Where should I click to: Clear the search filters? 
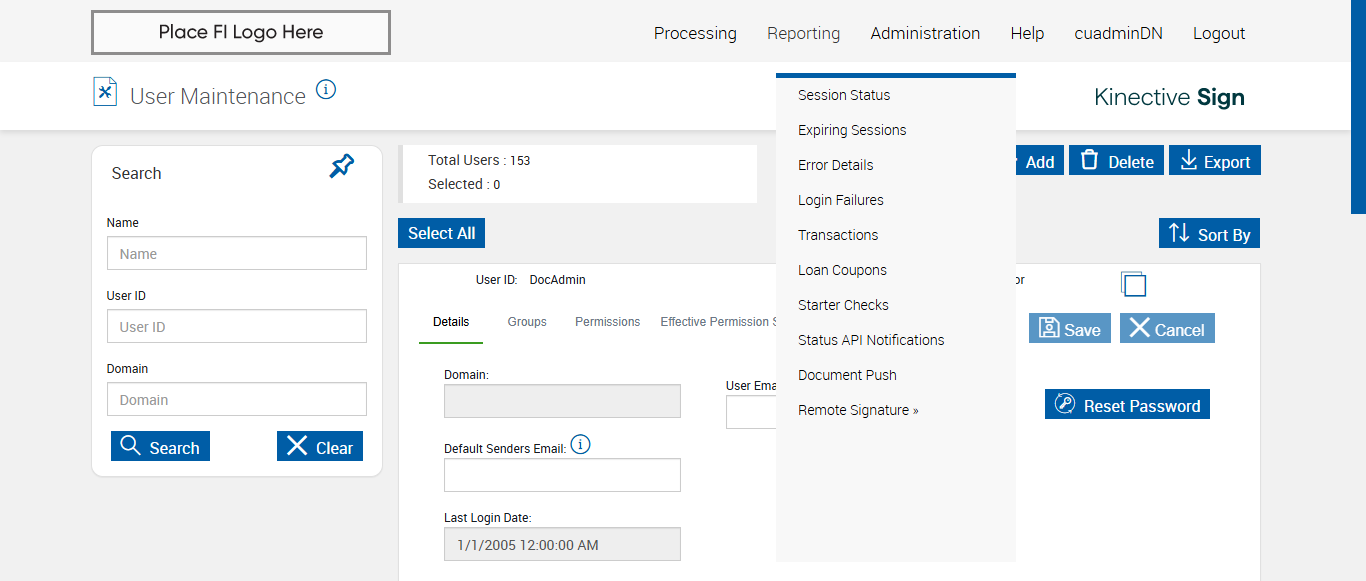coord(319,447)
